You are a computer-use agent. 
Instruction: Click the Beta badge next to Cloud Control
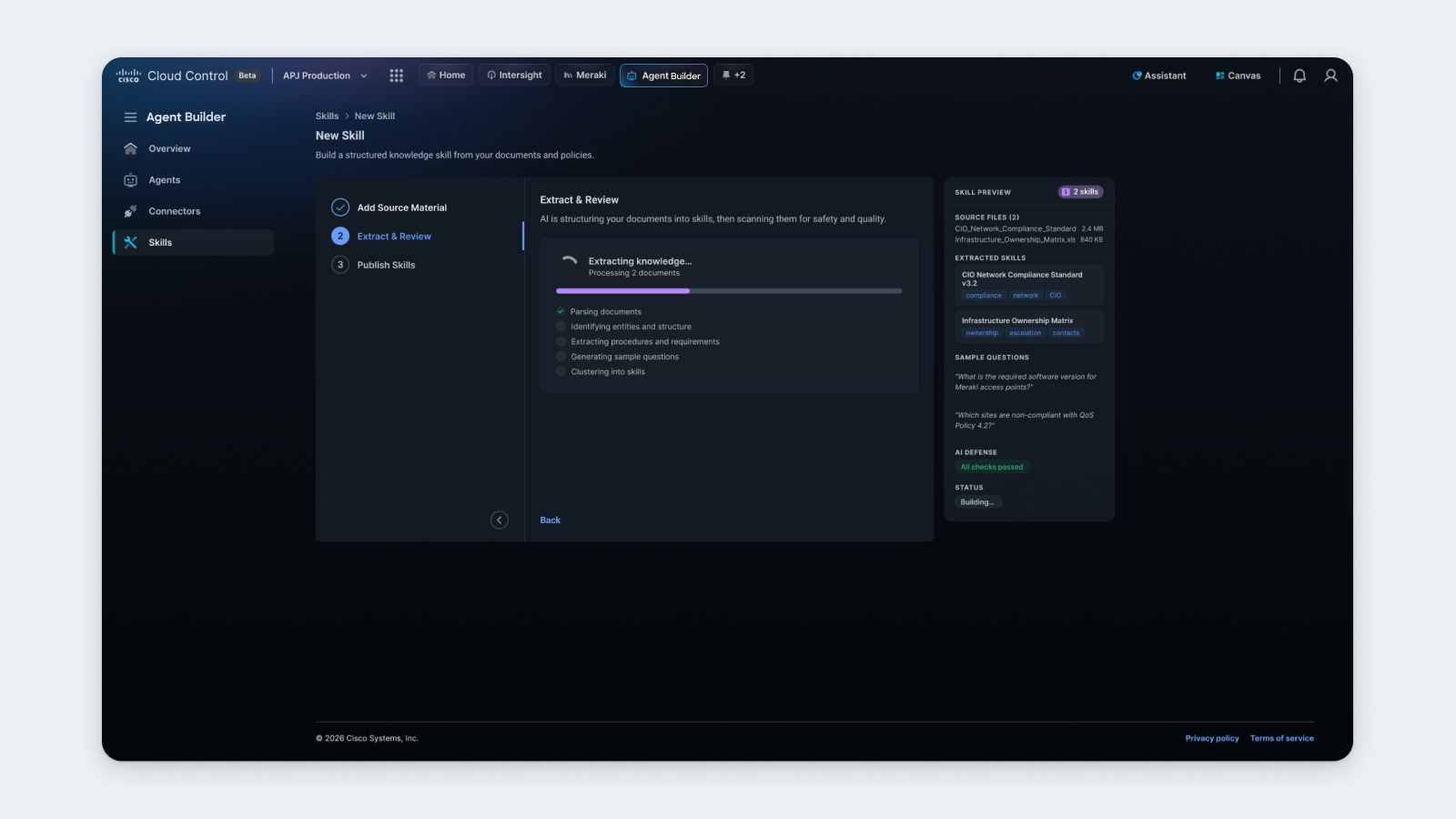[248, 76]
